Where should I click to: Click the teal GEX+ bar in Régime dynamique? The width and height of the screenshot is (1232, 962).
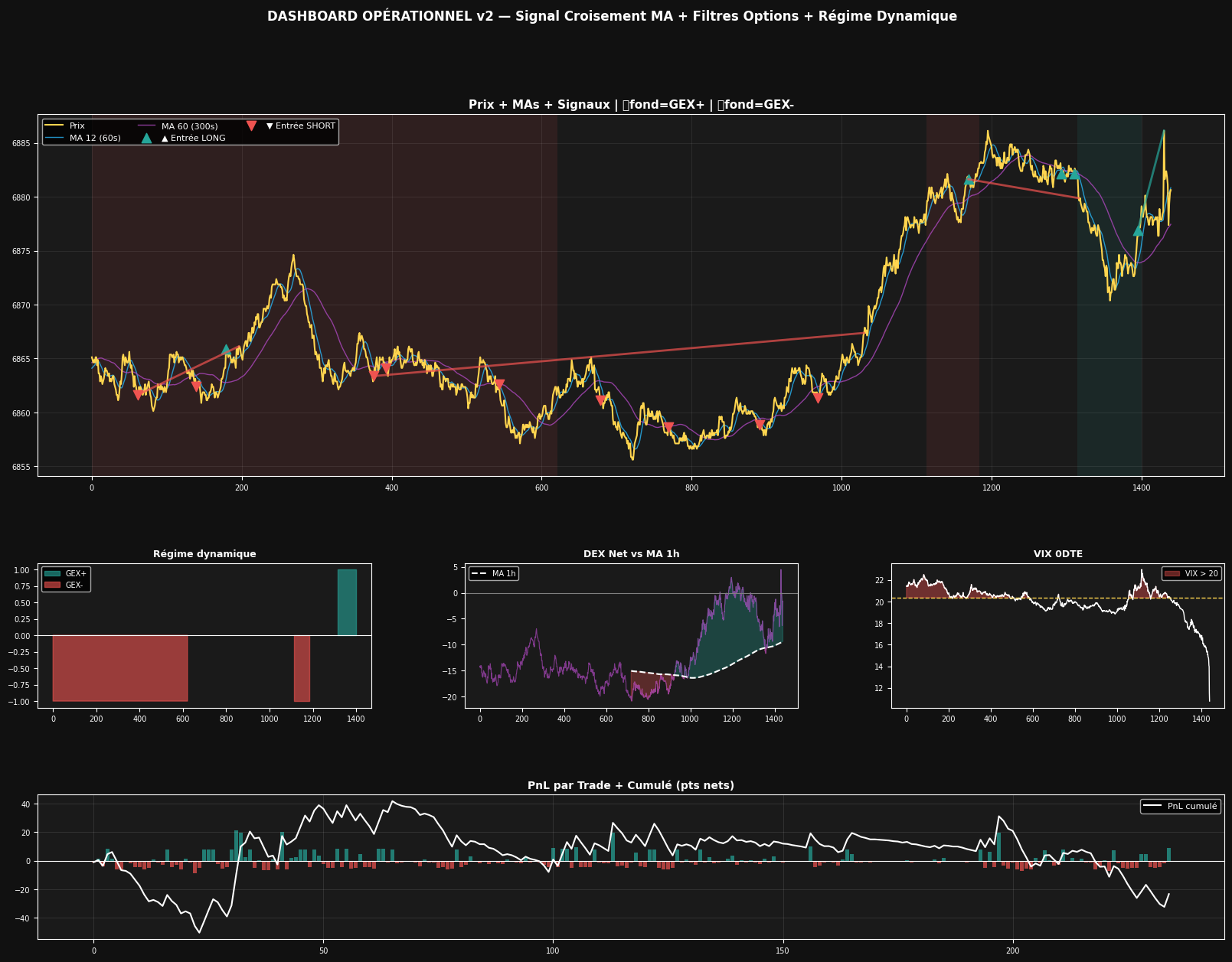[347, 602]
